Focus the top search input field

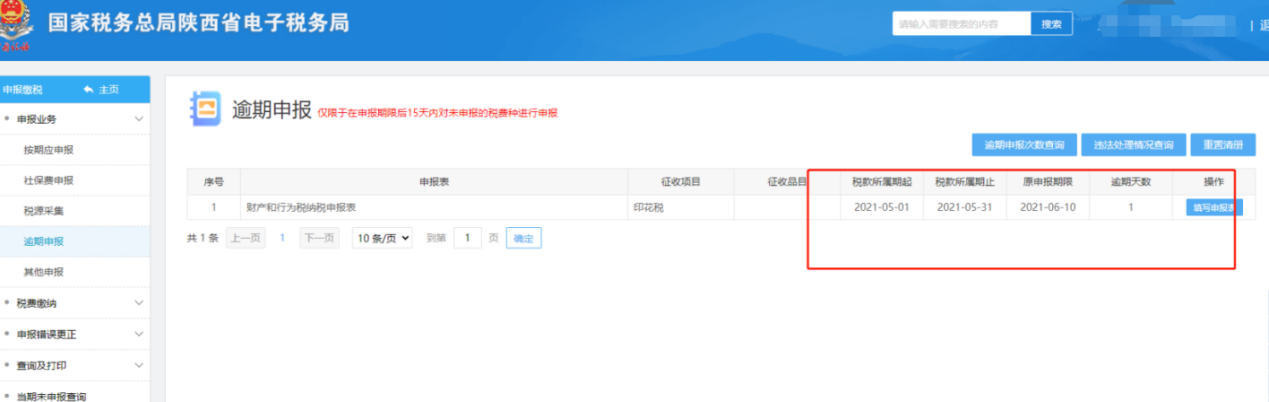960,24
